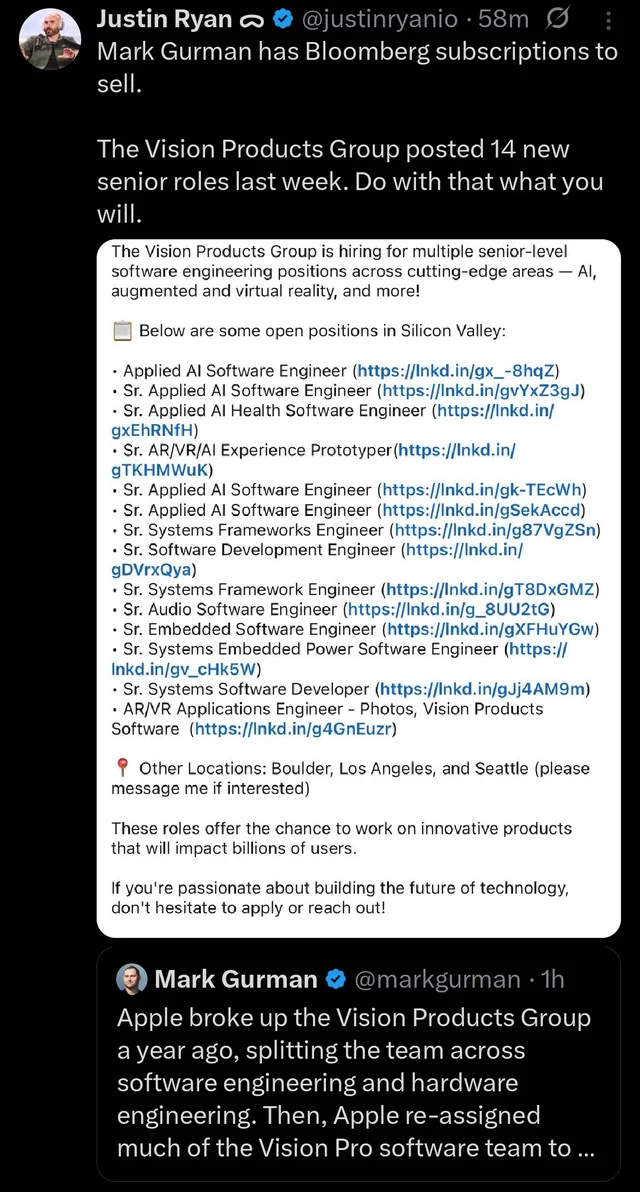Tap the red pin emoji before Other Locations
The width and height of the screenshot is (640, 1192).
pos(122,769)
